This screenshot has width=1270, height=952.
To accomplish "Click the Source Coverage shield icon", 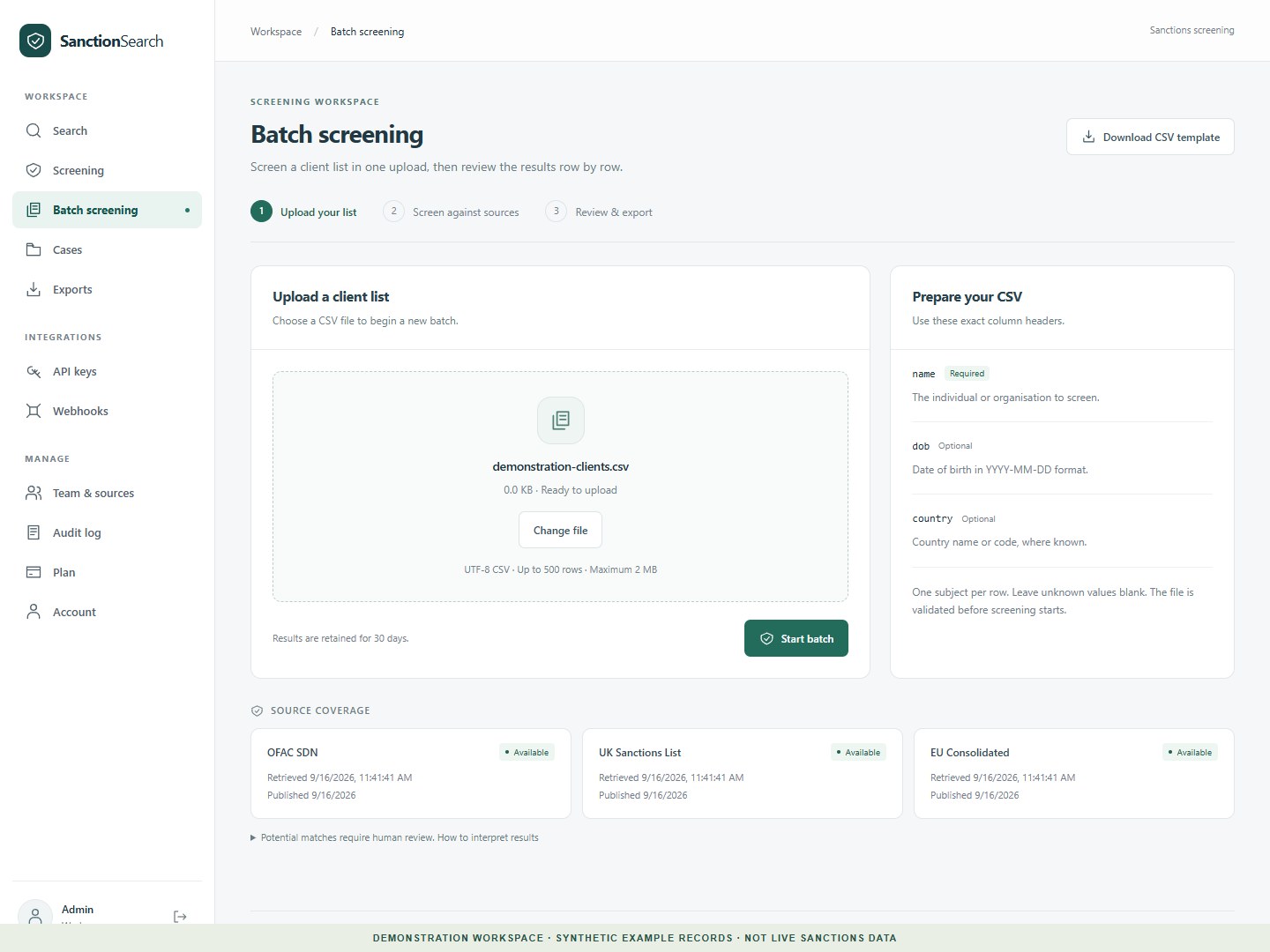I will pyautogui.click(x=257, y=710).
